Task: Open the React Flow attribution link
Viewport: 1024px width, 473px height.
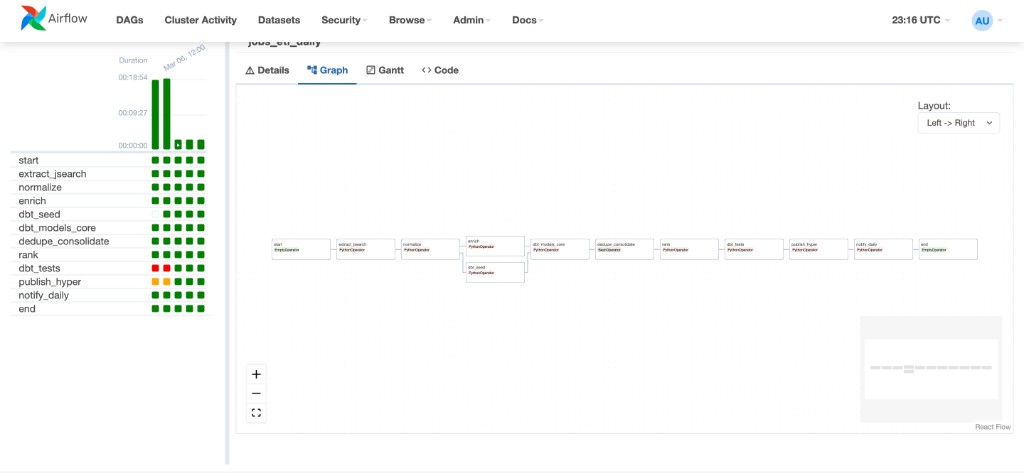Action: (x=993, y=427)
